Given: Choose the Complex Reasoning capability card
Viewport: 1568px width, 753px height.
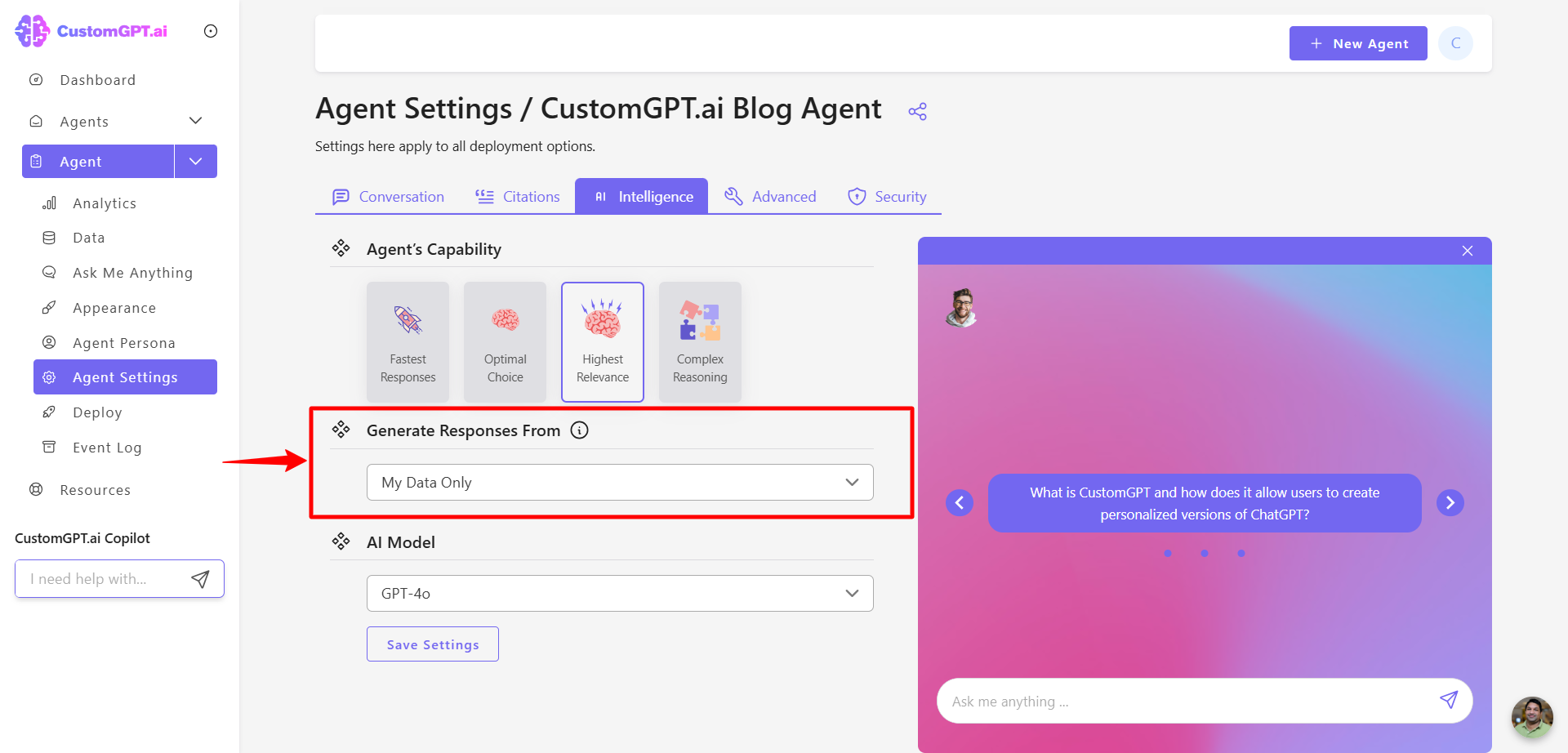Looking at the screenshot, I should [x=700, y=342].
